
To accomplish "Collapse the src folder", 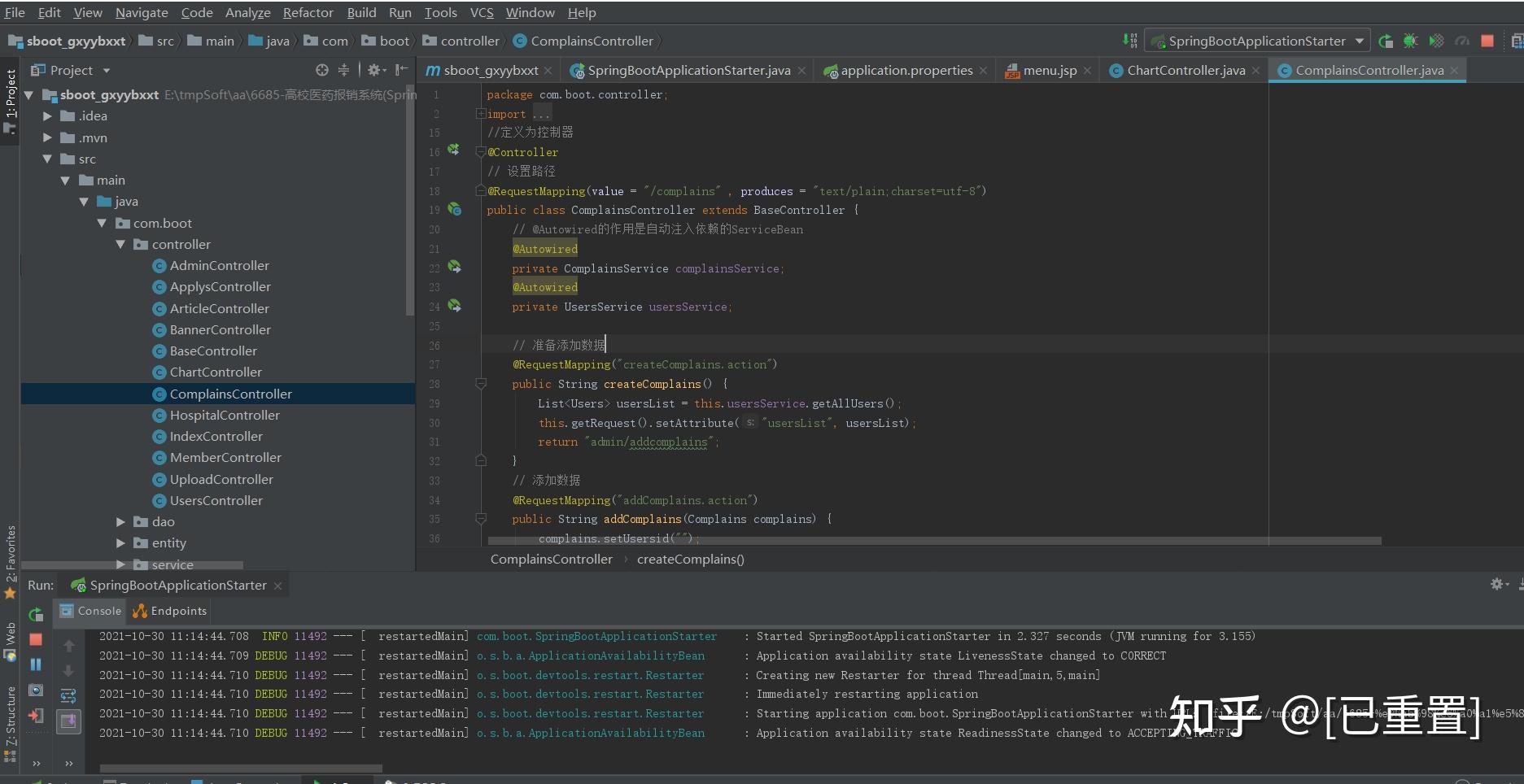I will [47, 159].
